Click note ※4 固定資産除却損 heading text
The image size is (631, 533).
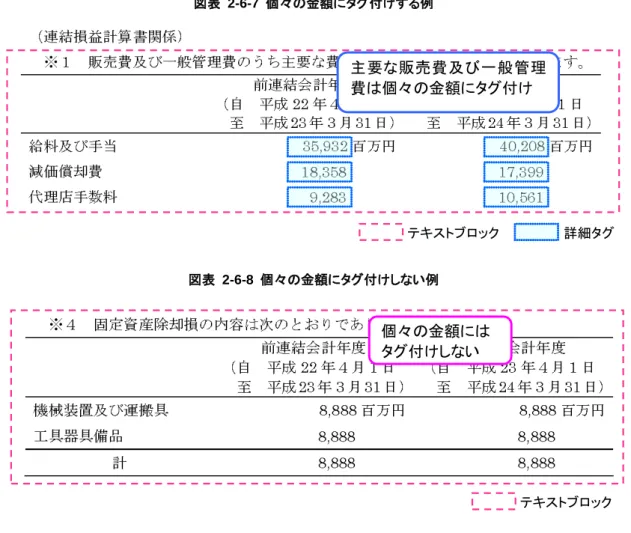tap(206, 324)
